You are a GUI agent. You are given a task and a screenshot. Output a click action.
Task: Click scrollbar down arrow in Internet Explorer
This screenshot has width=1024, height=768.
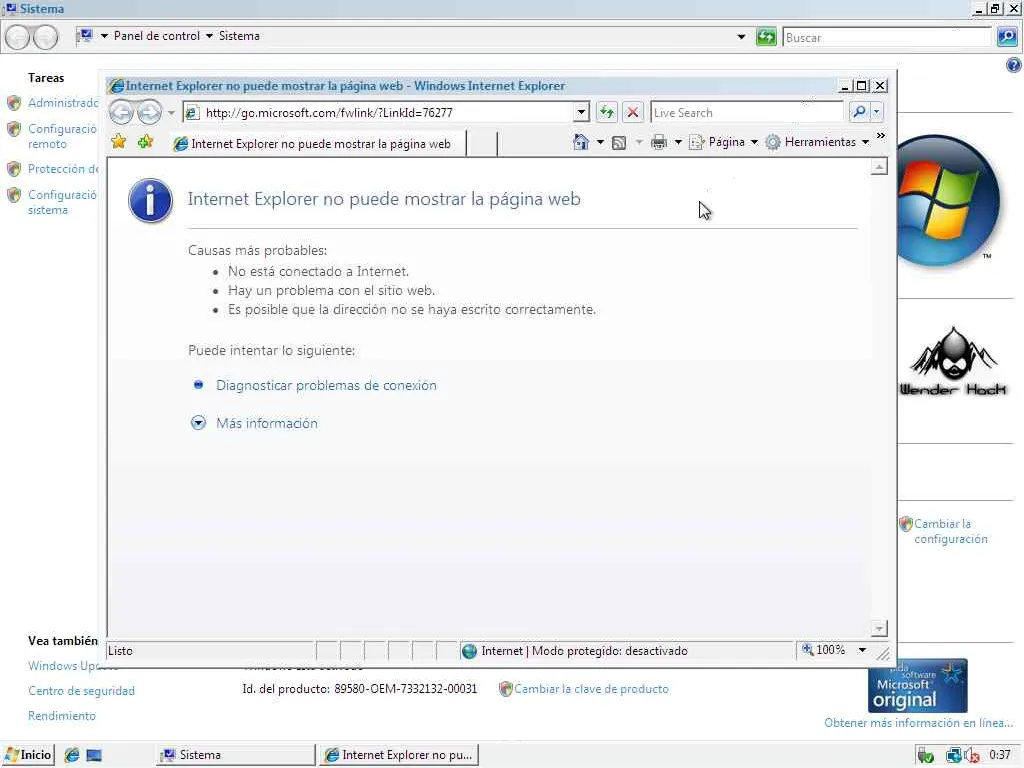pos(879,628)
